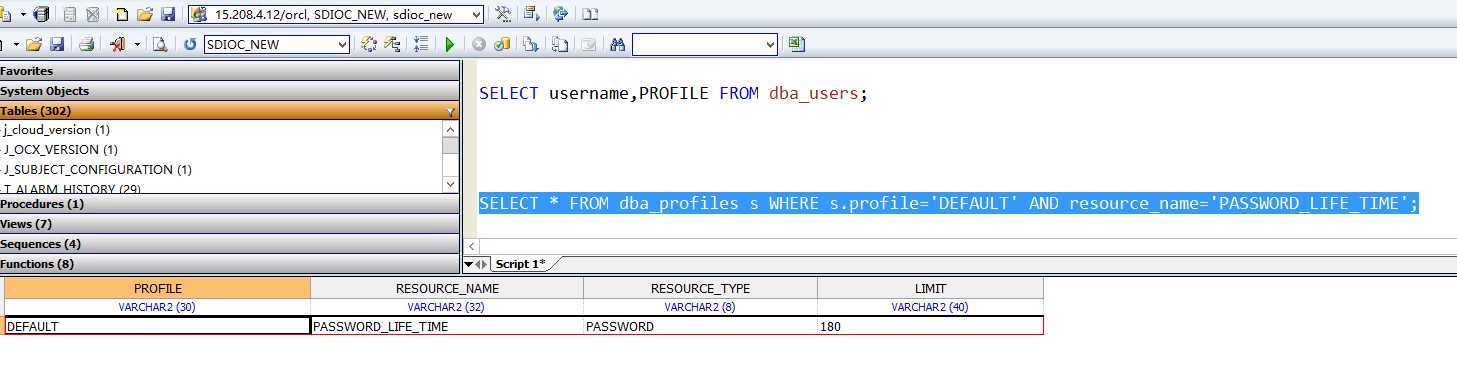Select the PASSWORD_LIFE_TIME result cell
This screenshot has width=1457, height=376.
(x=447, y=326)
